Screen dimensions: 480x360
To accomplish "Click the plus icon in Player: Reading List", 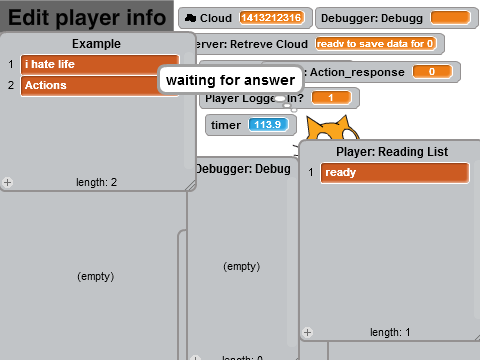I will pyautogui.click(x=307, y=332).
